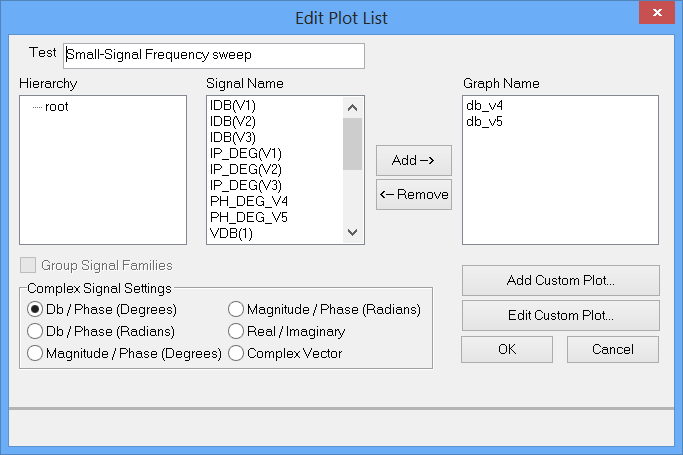683x455 pixels.
Task: Choose Magnitude / Phase (Degrees) setting
Action: [x=35, y=353]
